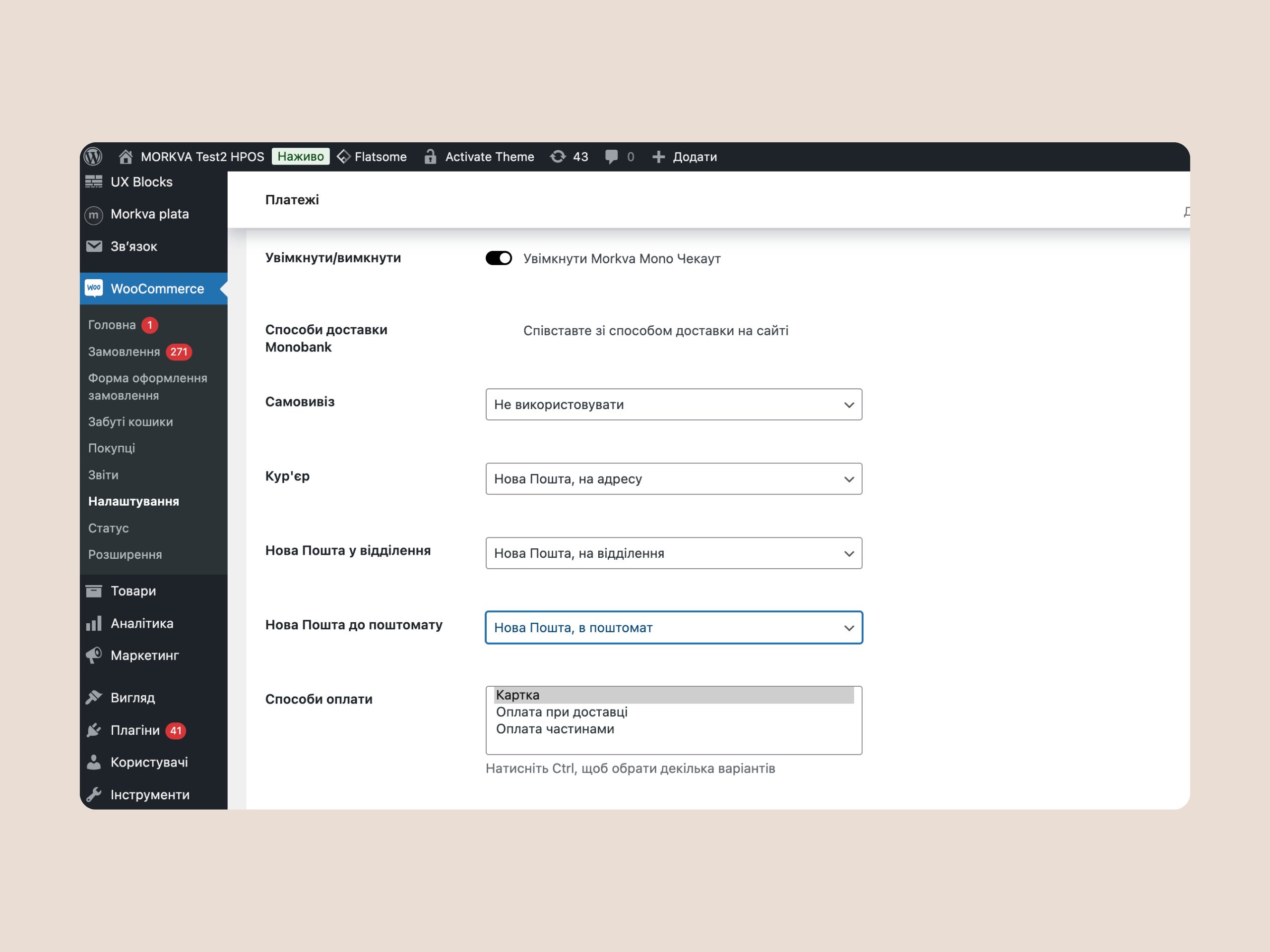
Task: Click the WordPress logo icon
Action: click(x=93, y=157)
